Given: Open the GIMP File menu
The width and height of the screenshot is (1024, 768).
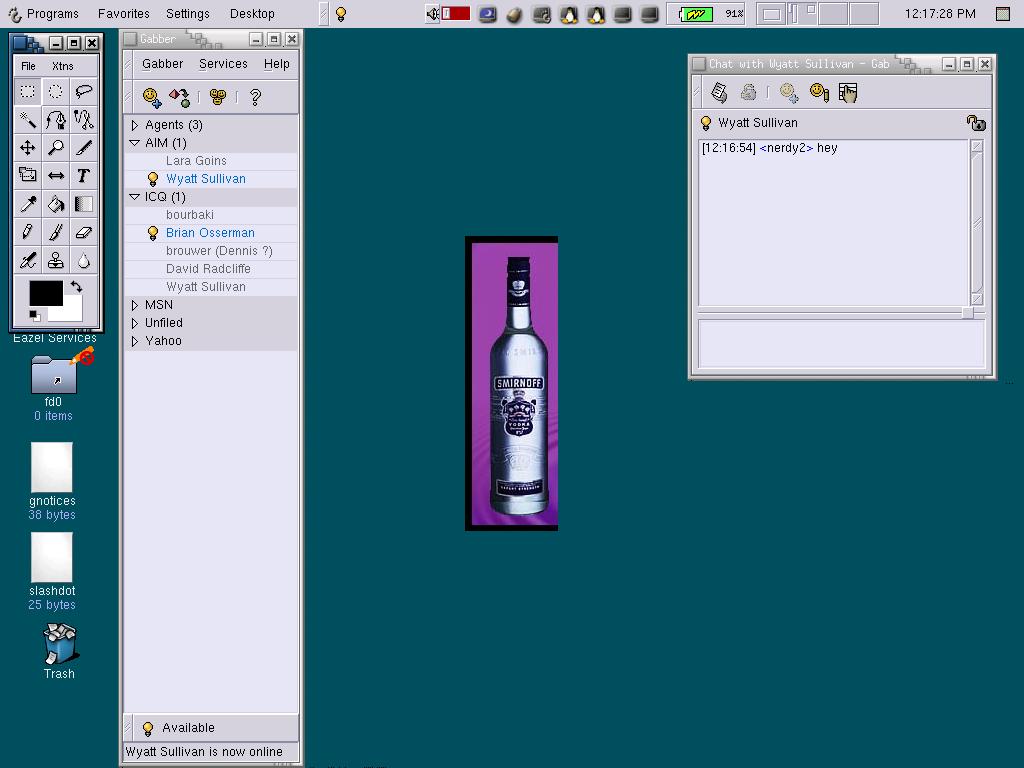Looking at the screenshot, I should pos(28,66).
